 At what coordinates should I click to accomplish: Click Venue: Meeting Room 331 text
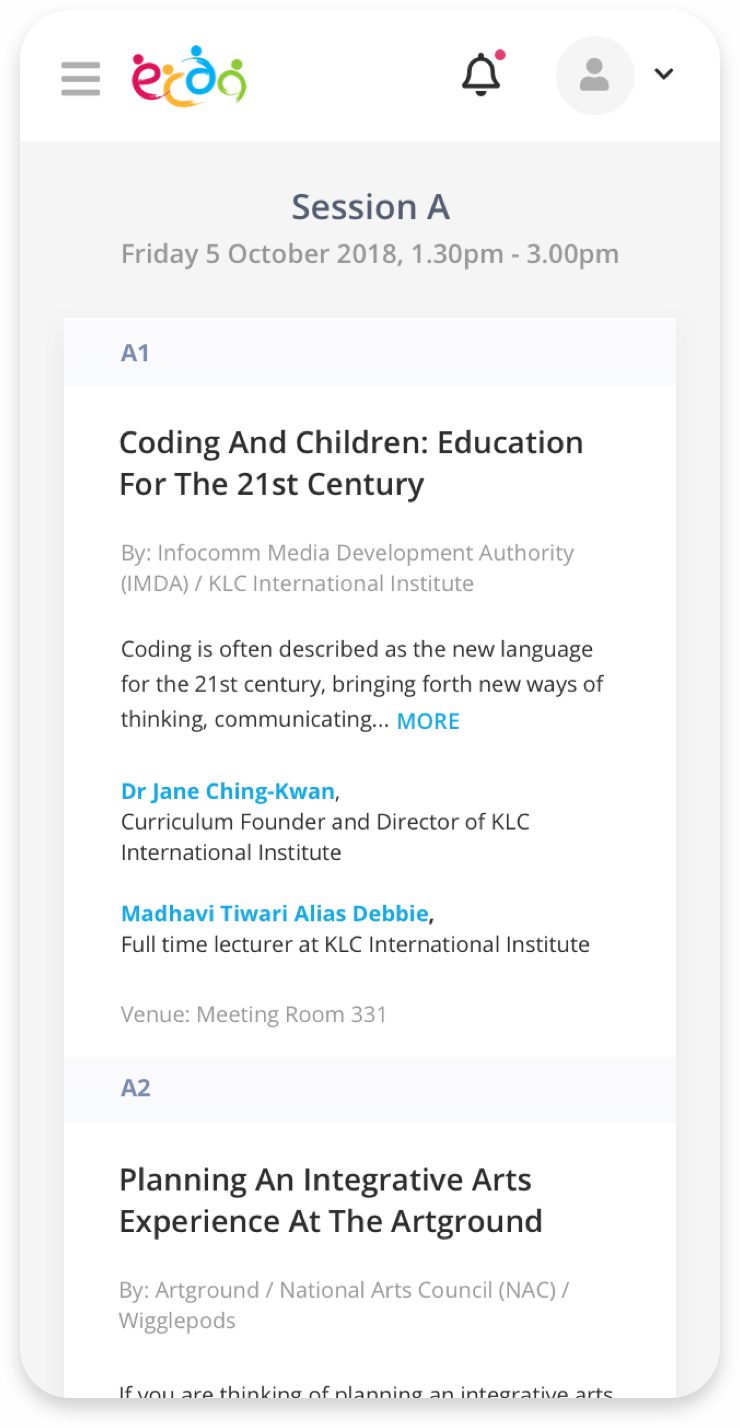point(254,1014)
